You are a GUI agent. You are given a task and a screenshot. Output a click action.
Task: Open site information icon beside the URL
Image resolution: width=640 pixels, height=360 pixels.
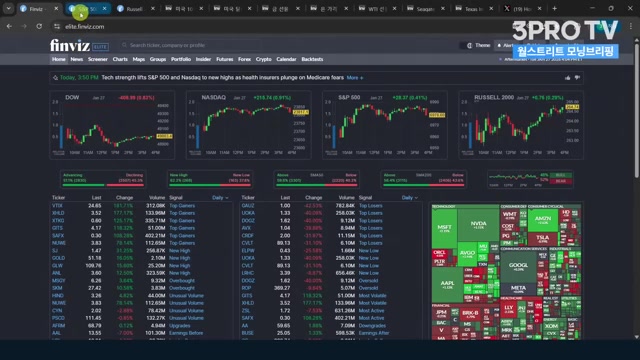[x=57, y=27]
